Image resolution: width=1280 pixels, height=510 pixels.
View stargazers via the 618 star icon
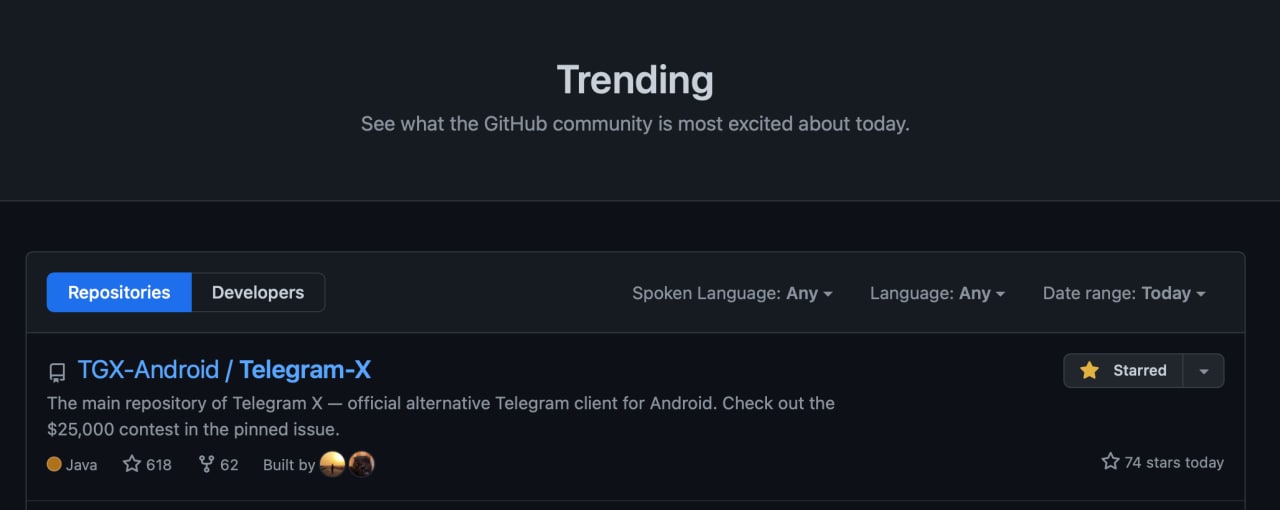click(132, 464)
